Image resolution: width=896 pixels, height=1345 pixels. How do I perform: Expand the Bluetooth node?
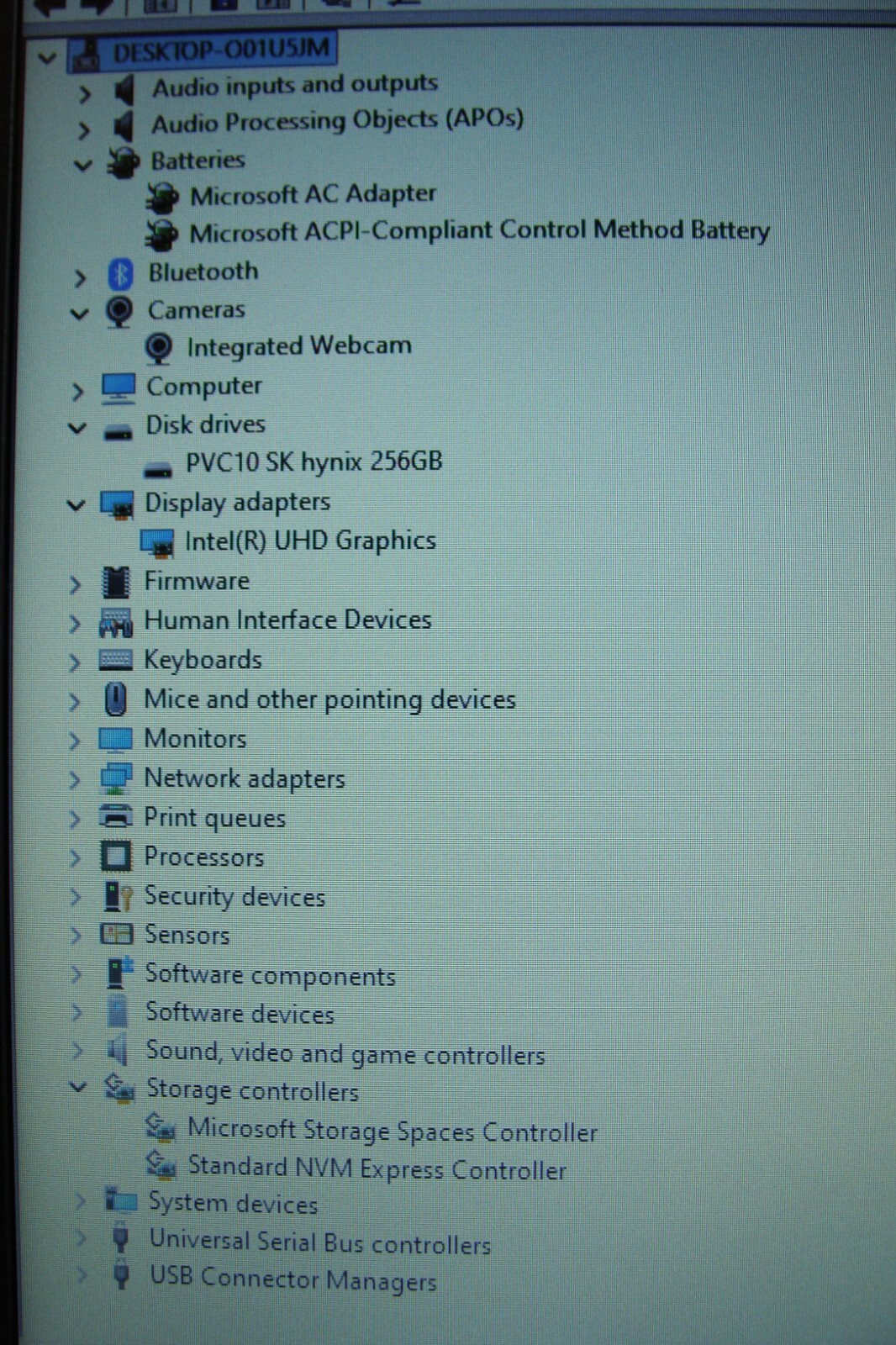[x=80, y=277]
